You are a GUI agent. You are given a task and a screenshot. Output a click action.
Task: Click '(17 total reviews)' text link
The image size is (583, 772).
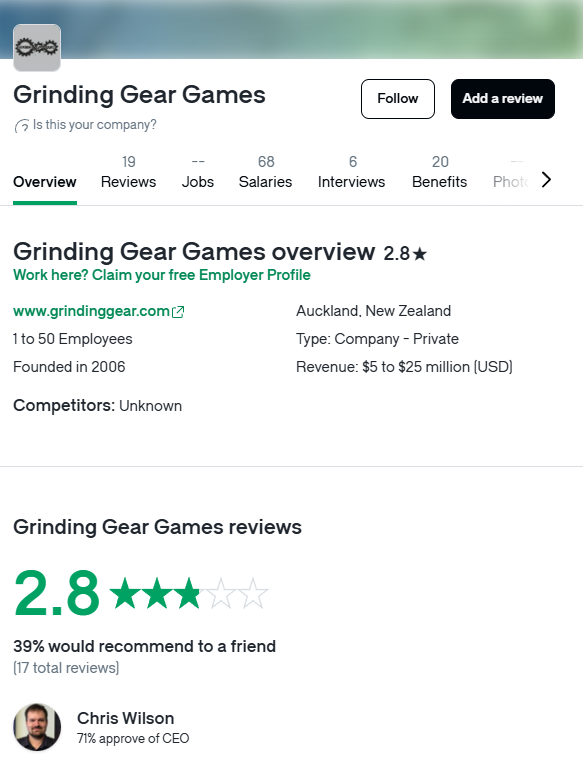coord(66,668)
